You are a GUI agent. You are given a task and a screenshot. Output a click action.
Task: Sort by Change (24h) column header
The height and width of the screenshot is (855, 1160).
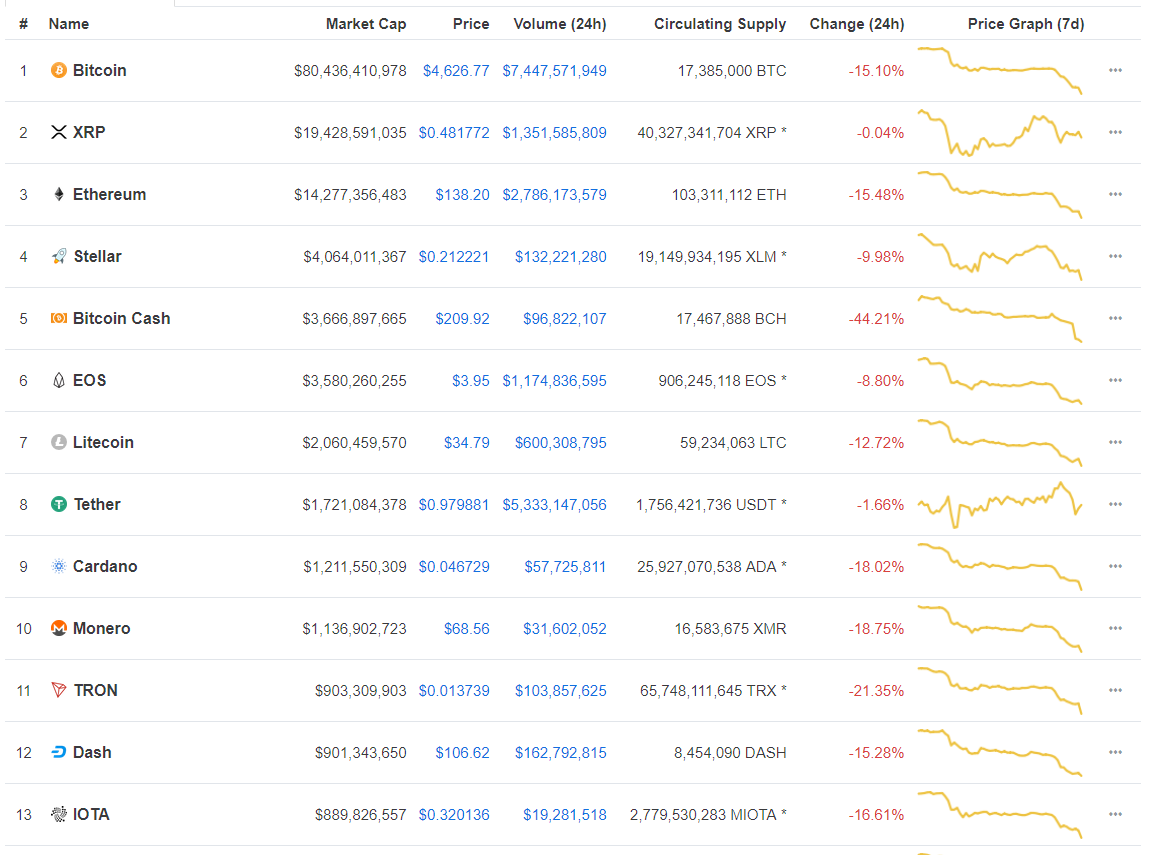click(x=856, y=24)
